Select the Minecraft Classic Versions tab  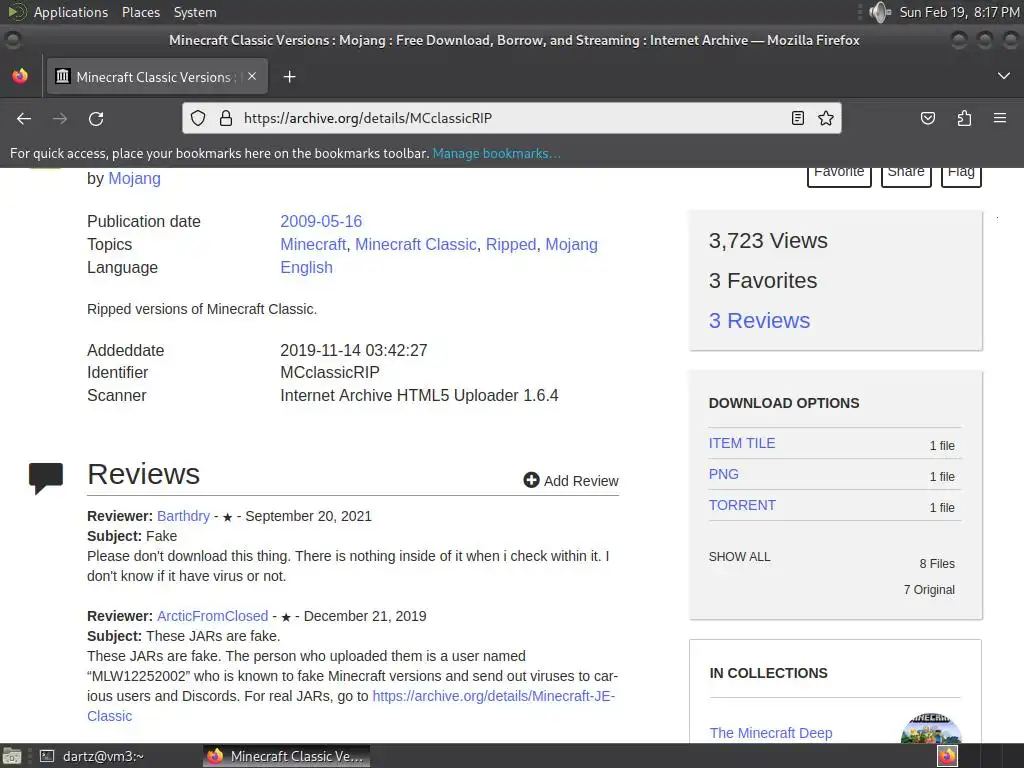point(155,77)
